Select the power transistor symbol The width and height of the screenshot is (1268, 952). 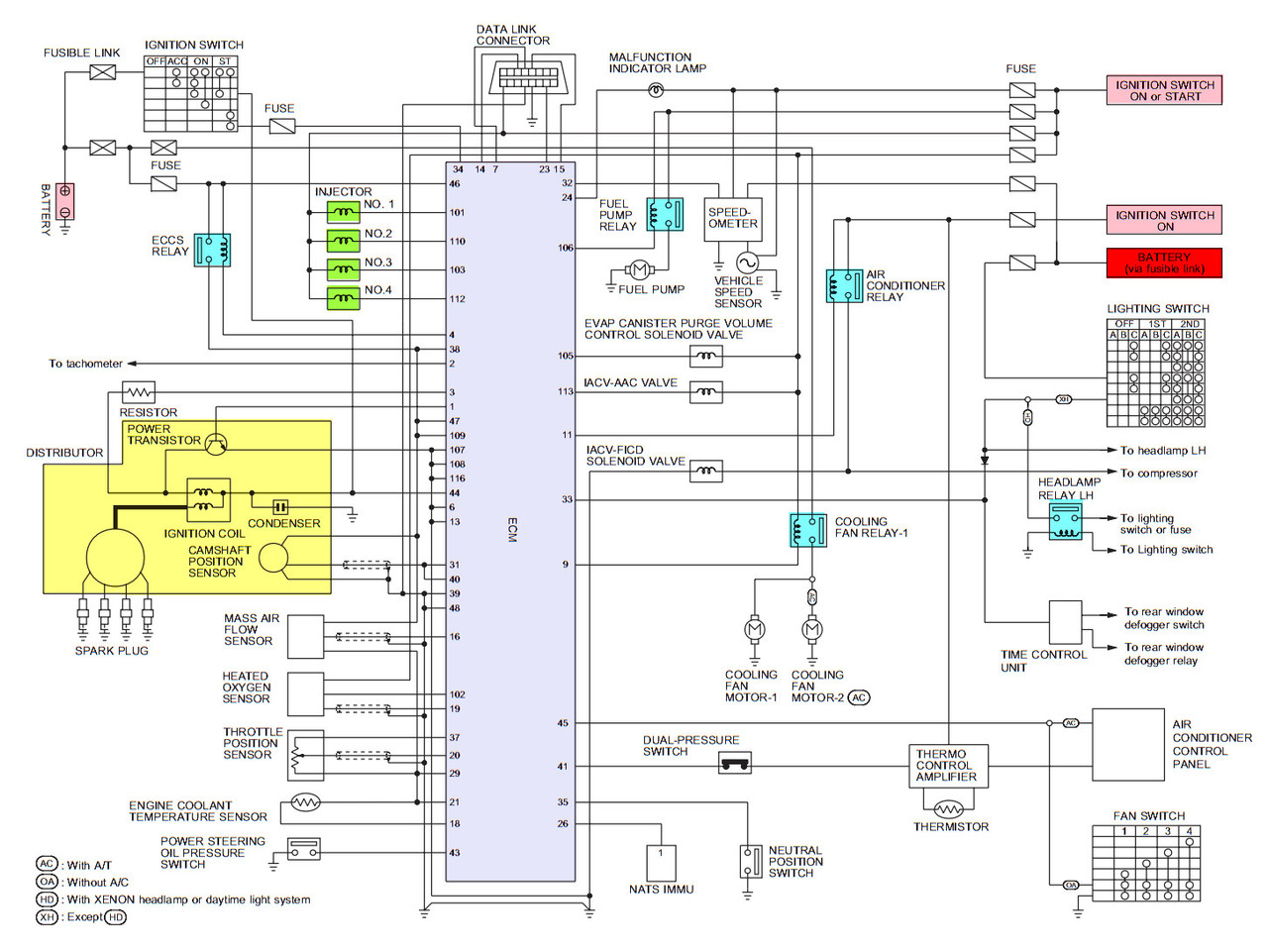216,444
